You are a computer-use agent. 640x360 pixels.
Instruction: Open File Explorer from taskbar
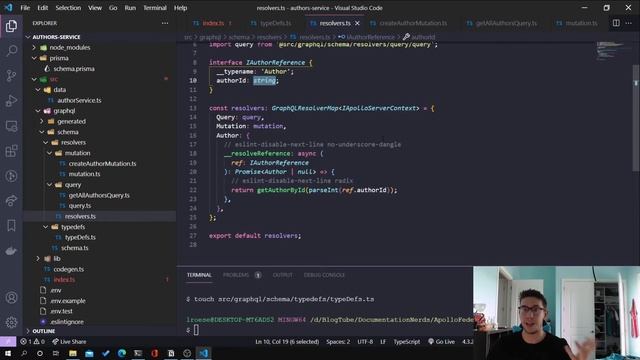pyautogui.click(x=73, y=353)
